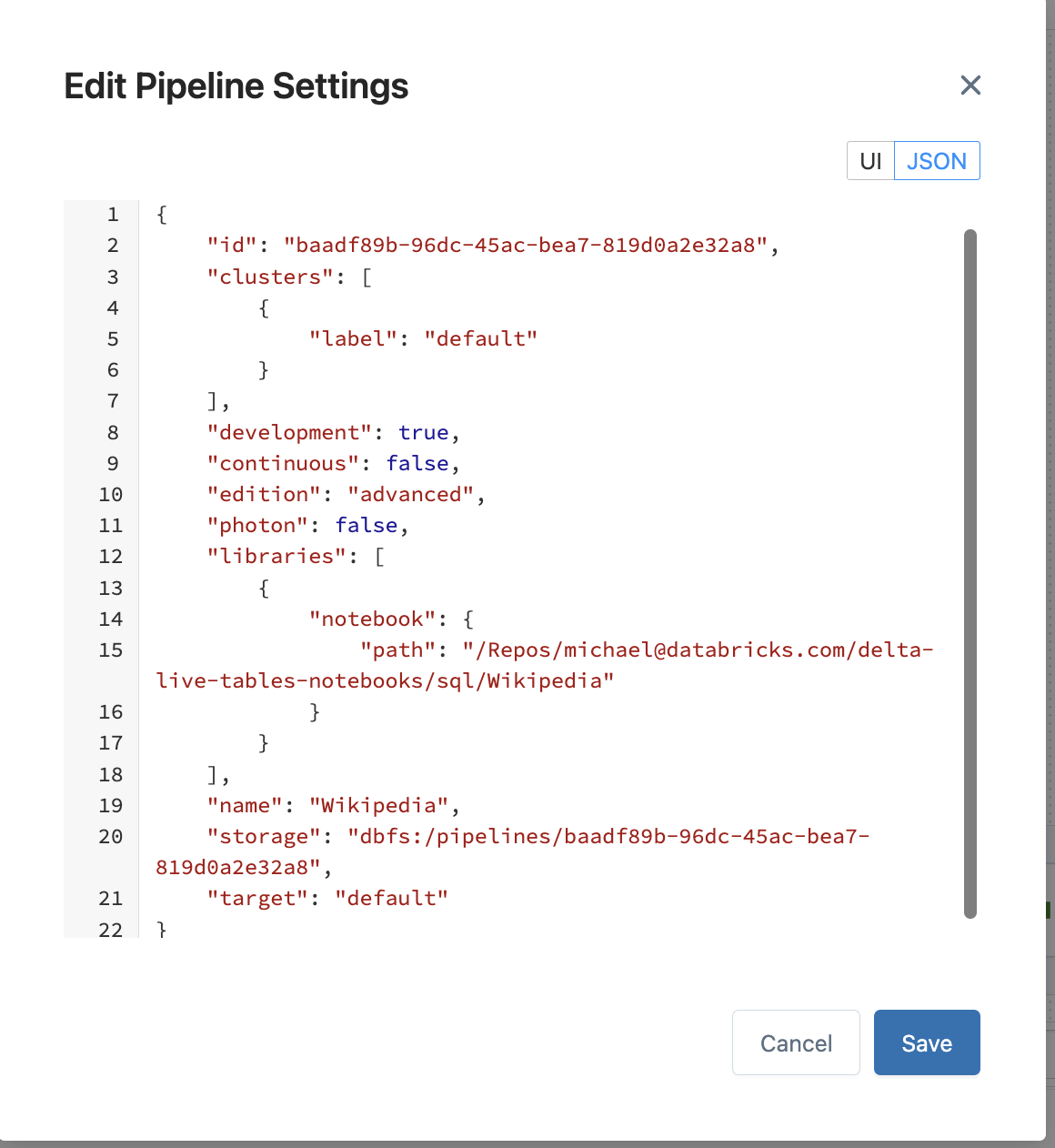The width and height of the screenshot is (1055, 1148).
Task: Click the false value of photon
Action: click(366, 525)
